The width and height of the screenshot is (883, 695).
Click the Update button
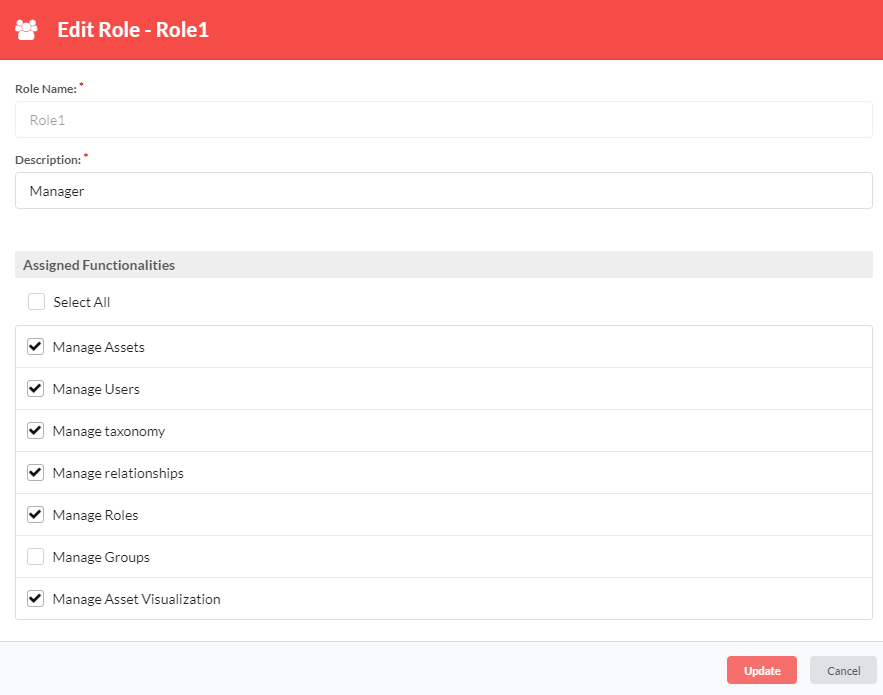761,670
